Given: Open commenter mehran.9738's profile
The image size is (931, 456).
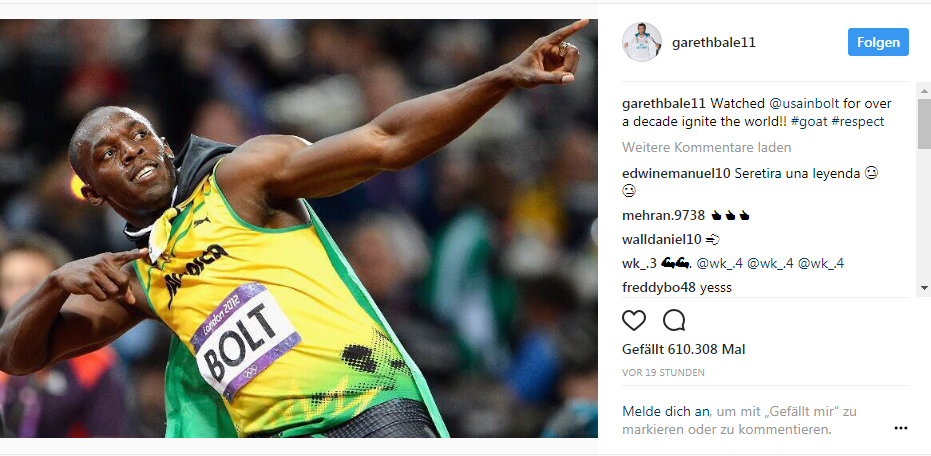Looking at the screenshot, I should [663, 216].
